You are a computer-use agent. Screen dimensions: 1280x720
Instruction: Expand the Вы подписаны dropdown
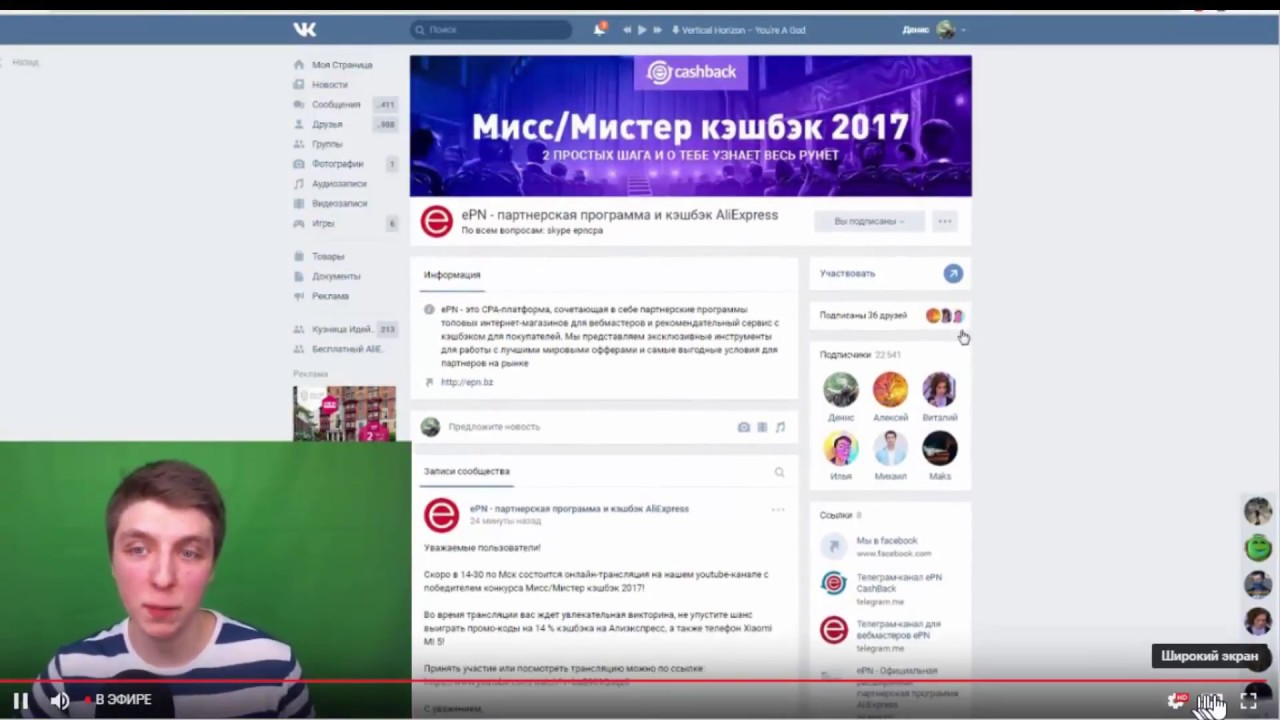[x=868, y=221]
